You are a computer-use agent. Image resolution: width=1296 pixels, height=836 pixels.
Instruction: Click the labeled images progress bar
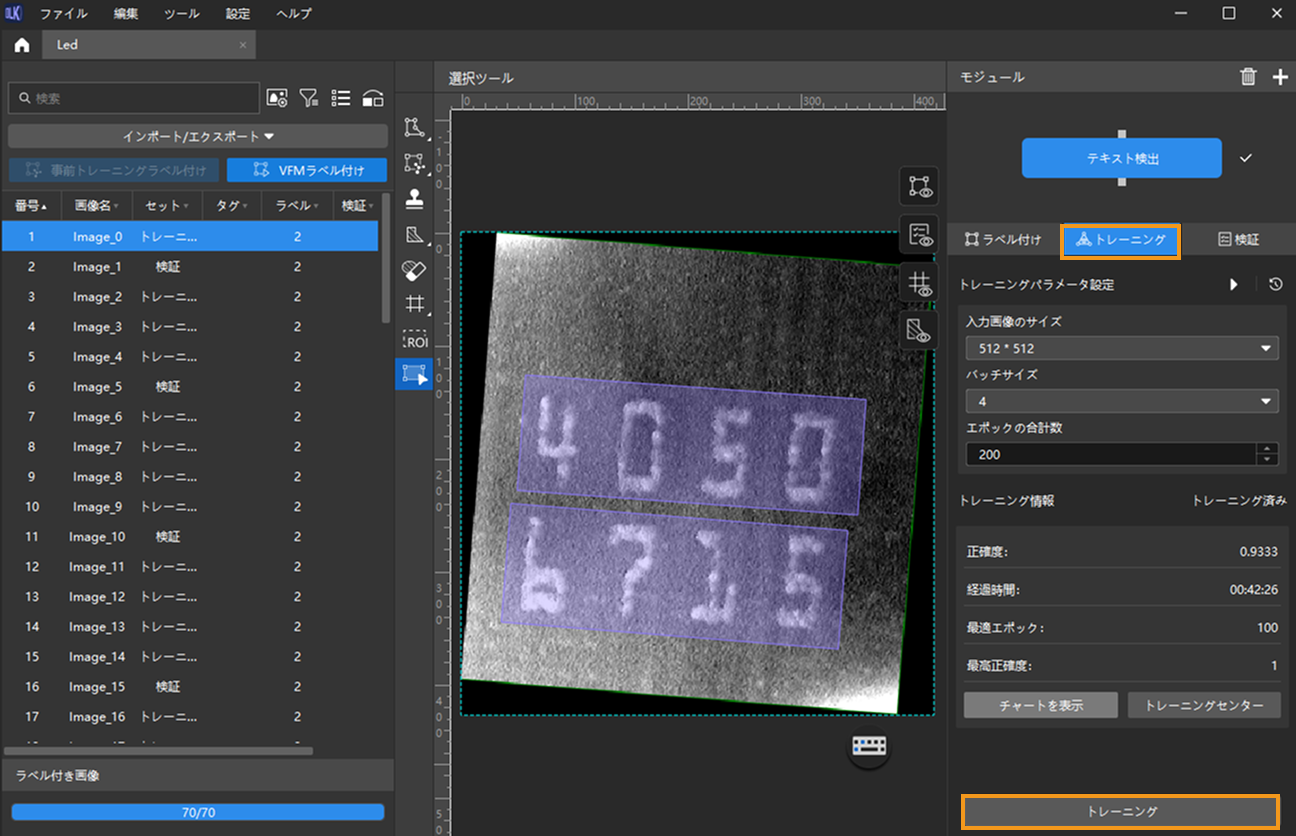(x=198, y=812)
